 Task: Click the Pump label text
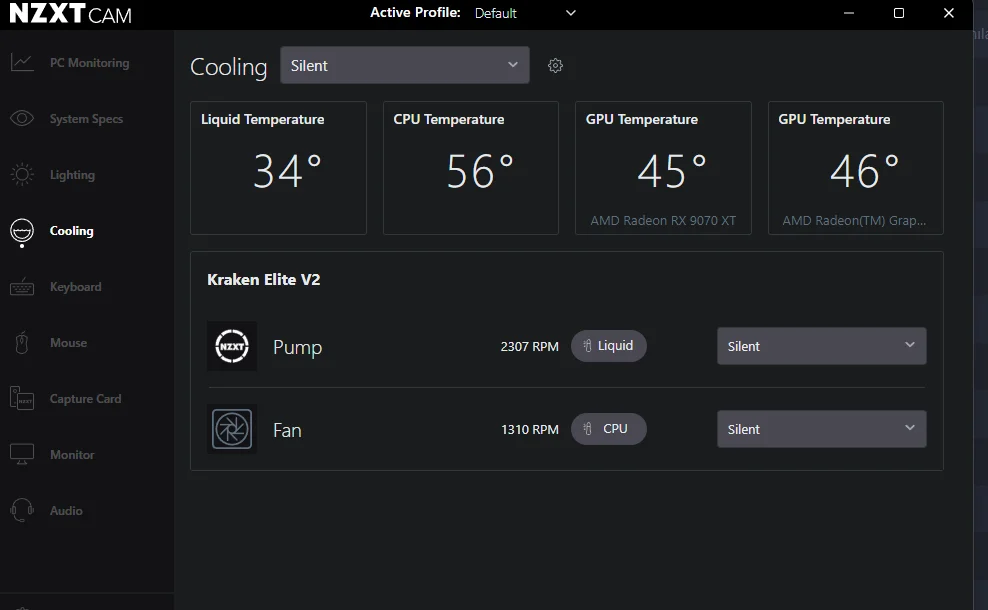pos(297,347)
